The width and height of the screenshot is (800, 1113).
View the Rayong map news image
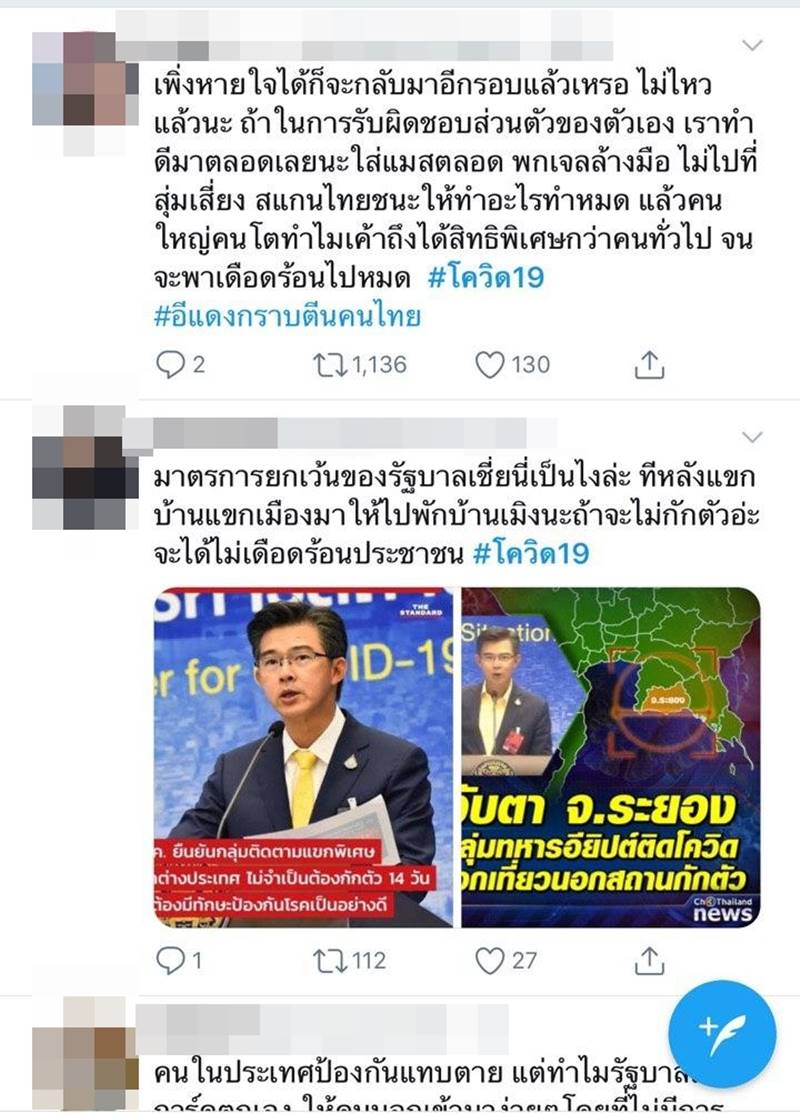[x=610, y=757]
